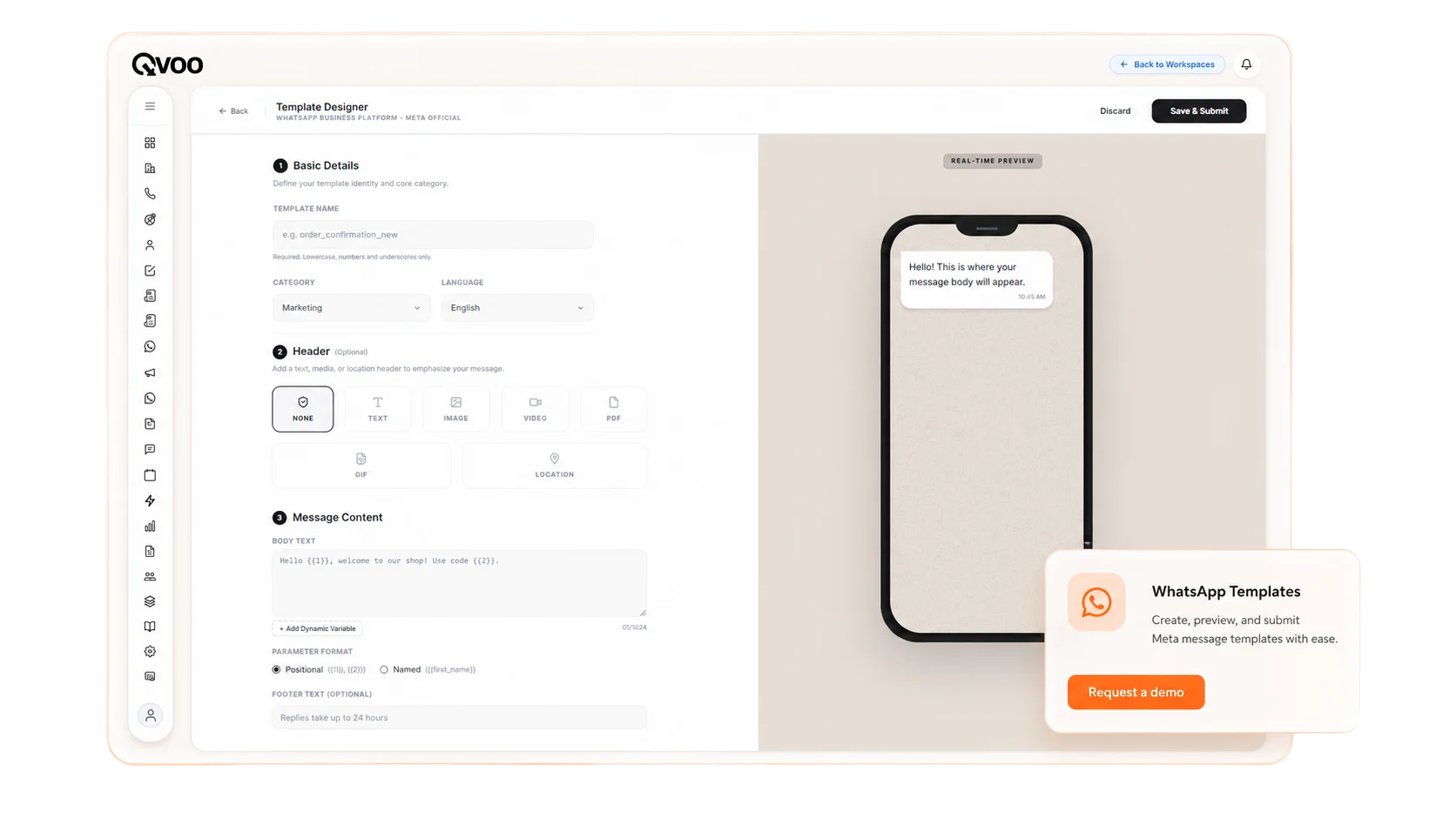The width and height of the screenshot is (1456, 819).
Task: Open the single person contacts icon
Action: pos(150,245)
